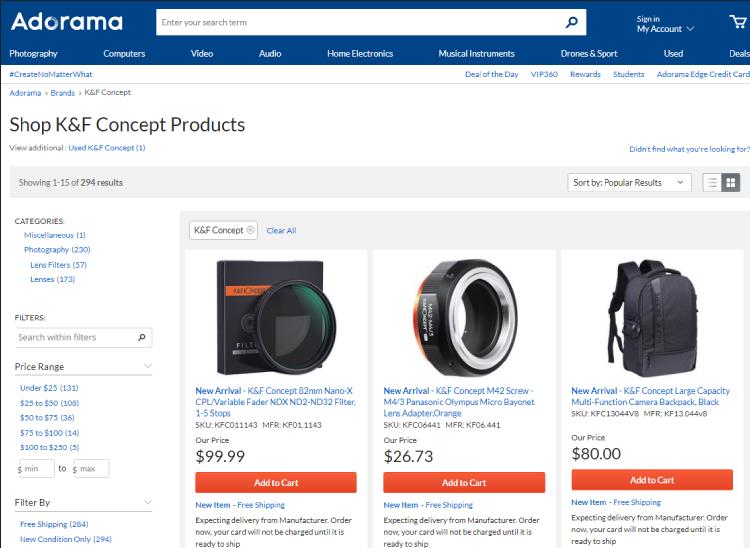Screen dimensions: 750x548
Task: Switch to grid view layout icon
Action: pos(731,182)
